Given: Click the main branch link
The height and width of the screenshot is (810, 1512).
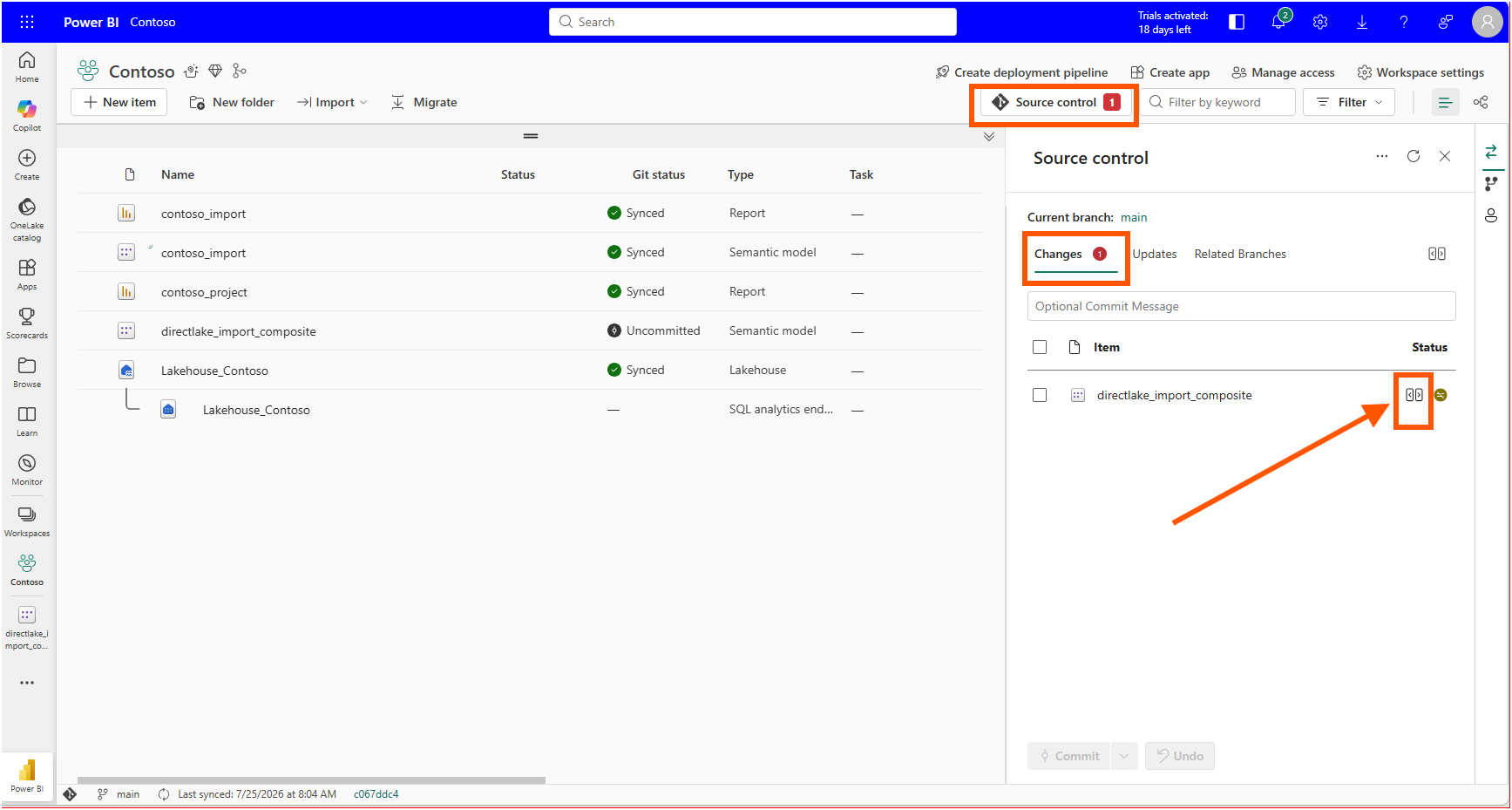Looking at the screenshot, I should click(x=1134, y=217).
